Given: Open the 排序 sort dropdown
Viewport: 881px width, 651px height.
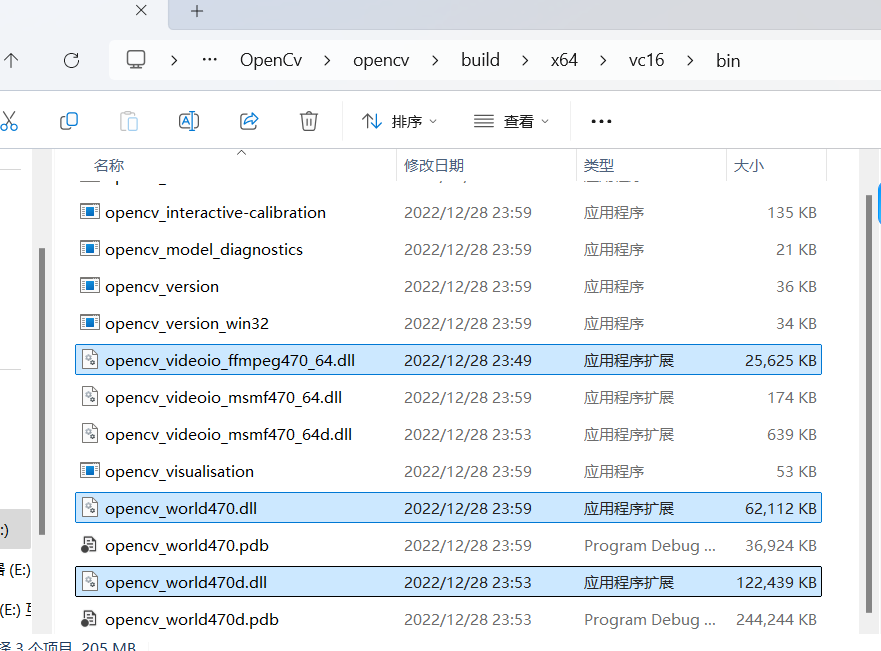Looking at the screenshot, I should pos(399,121).
